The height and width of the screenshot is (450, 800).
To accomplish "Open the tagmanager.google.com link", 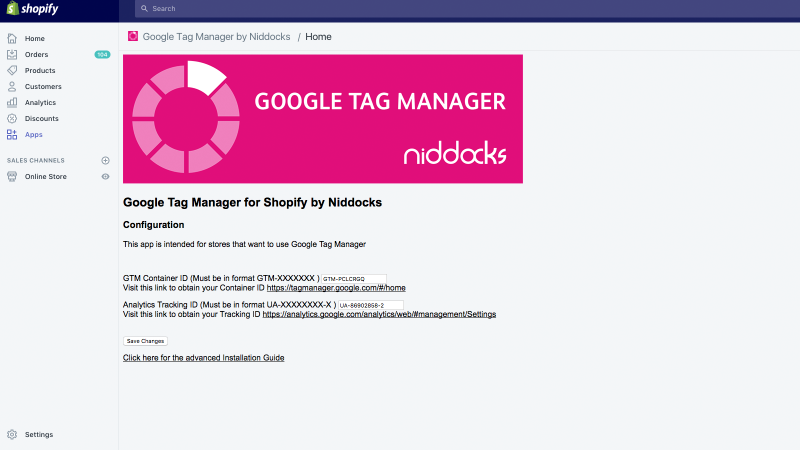I will click(x=336, y=288).
